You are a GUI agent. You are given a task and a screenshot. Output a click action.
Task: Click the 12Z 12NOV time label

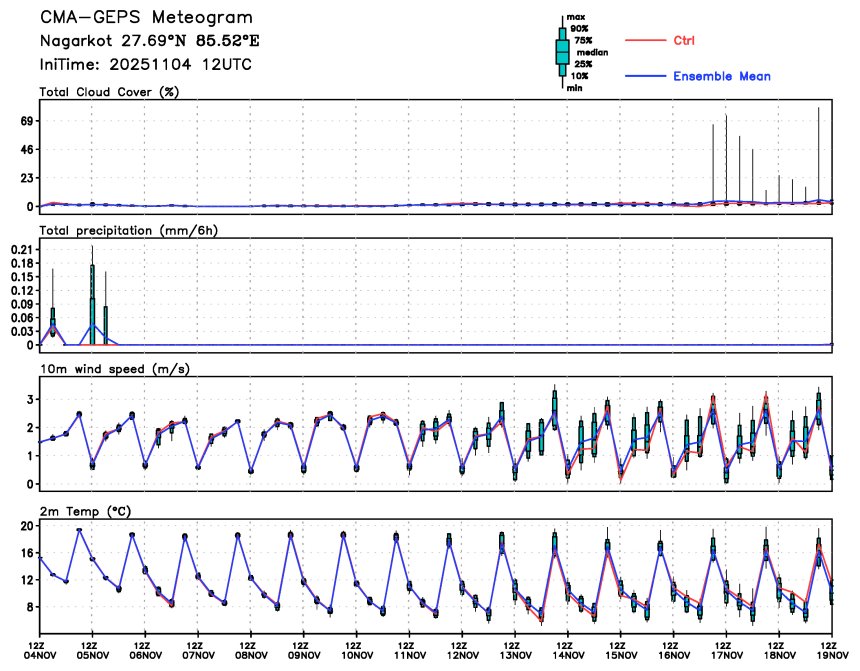(462, 650)
